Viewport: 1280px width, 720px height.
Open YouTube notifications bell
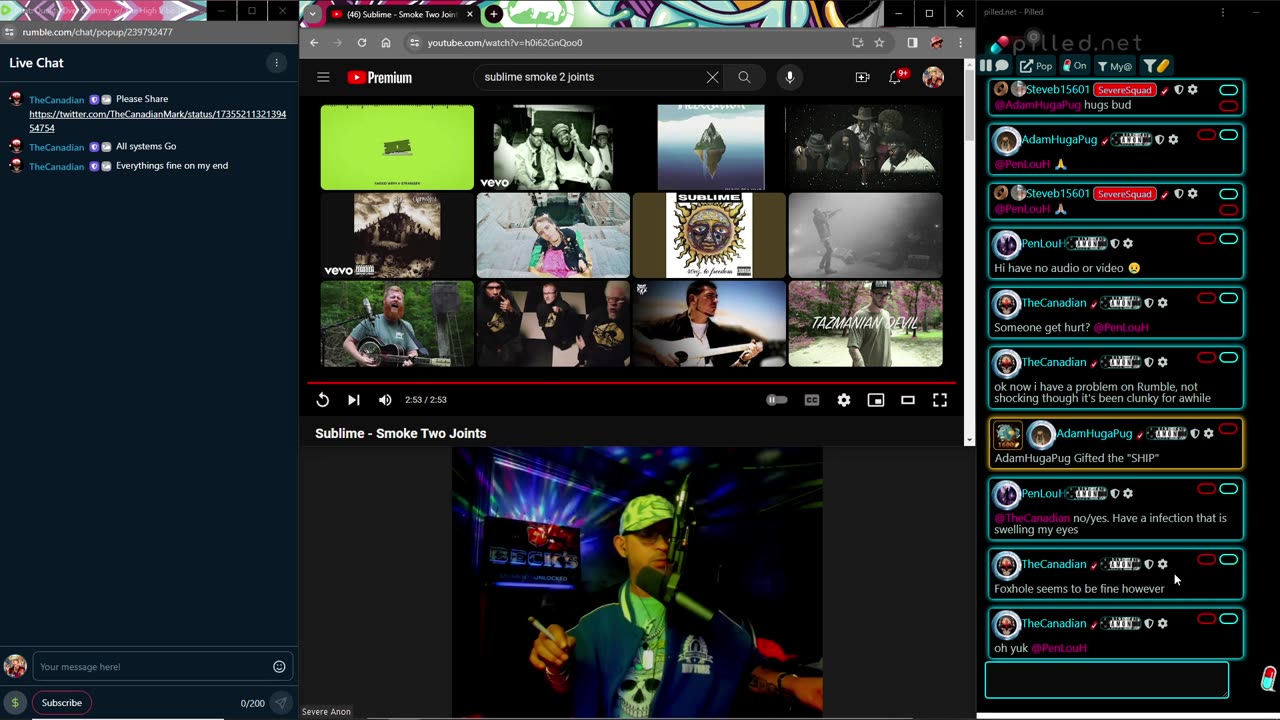(x=895, y=77)
